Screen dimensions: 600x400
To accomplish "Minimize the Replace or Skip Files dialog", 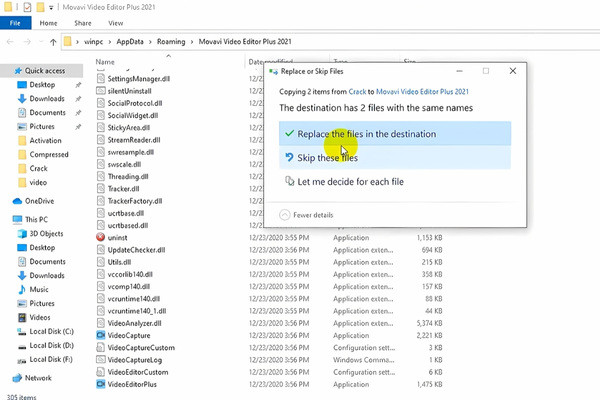I will tap(460, 71).
